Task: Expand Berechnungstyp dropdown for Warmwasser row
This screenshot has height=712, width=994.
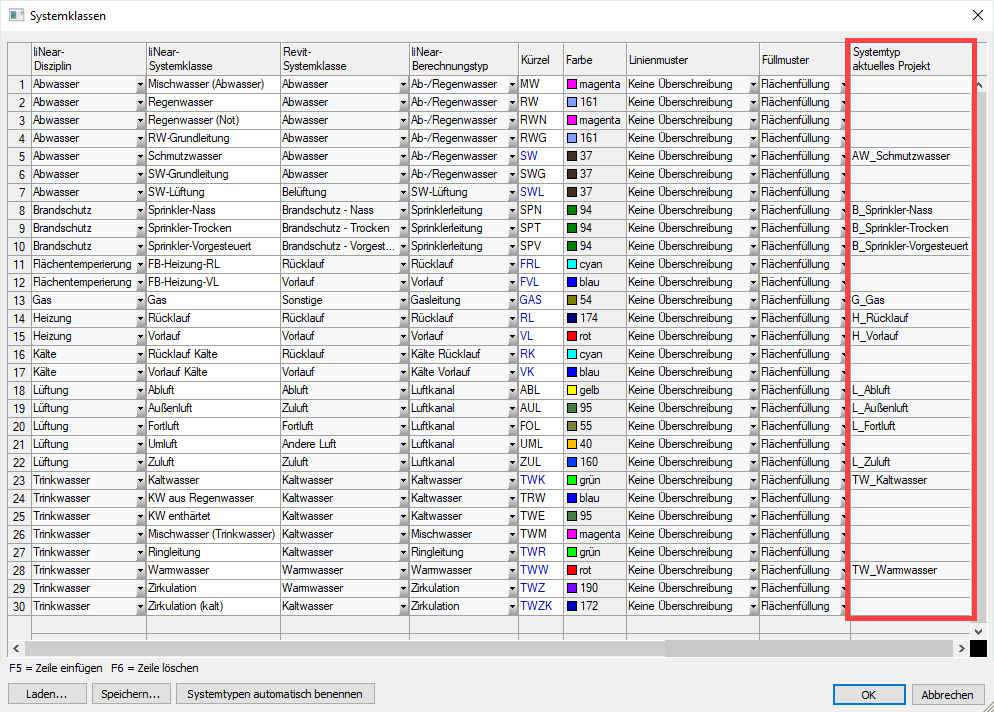Action: 512,571
